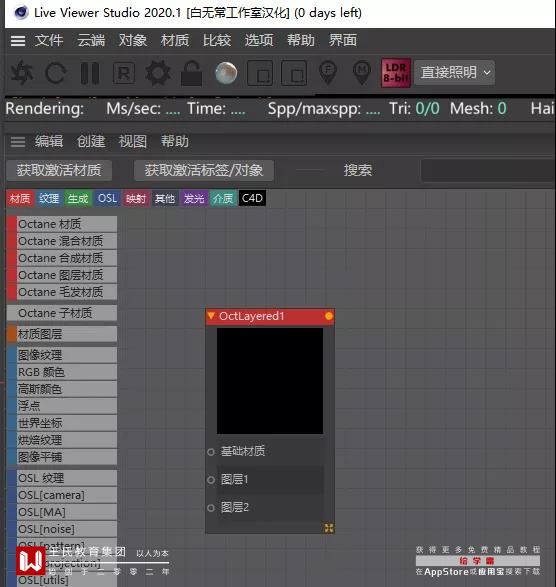Collapse OctLayered1 node with triangle
556x587 pixels.
click(211, 316)
